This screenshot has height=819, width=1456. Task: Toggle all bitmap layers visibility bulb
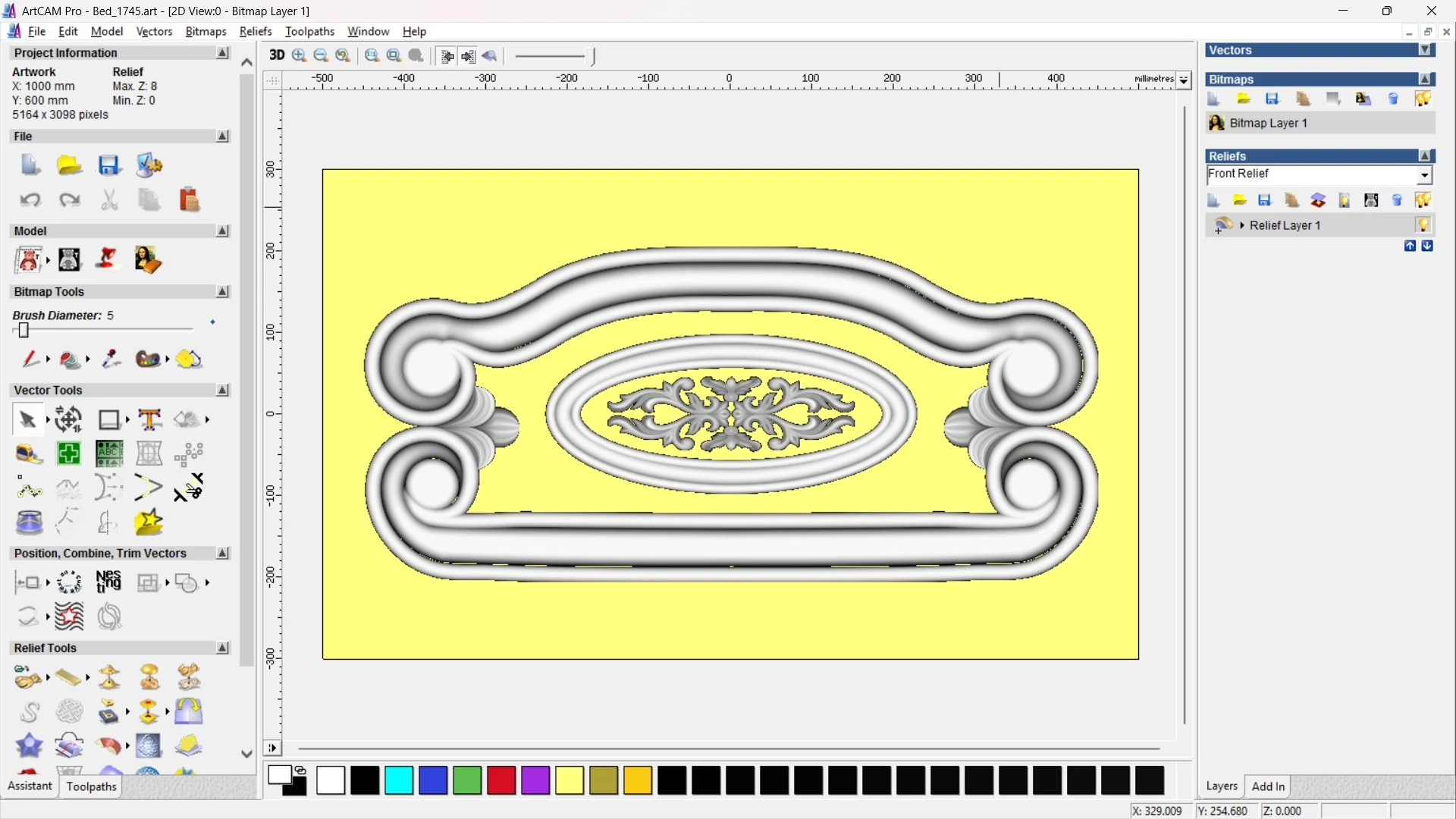[x=1423, y=99]
